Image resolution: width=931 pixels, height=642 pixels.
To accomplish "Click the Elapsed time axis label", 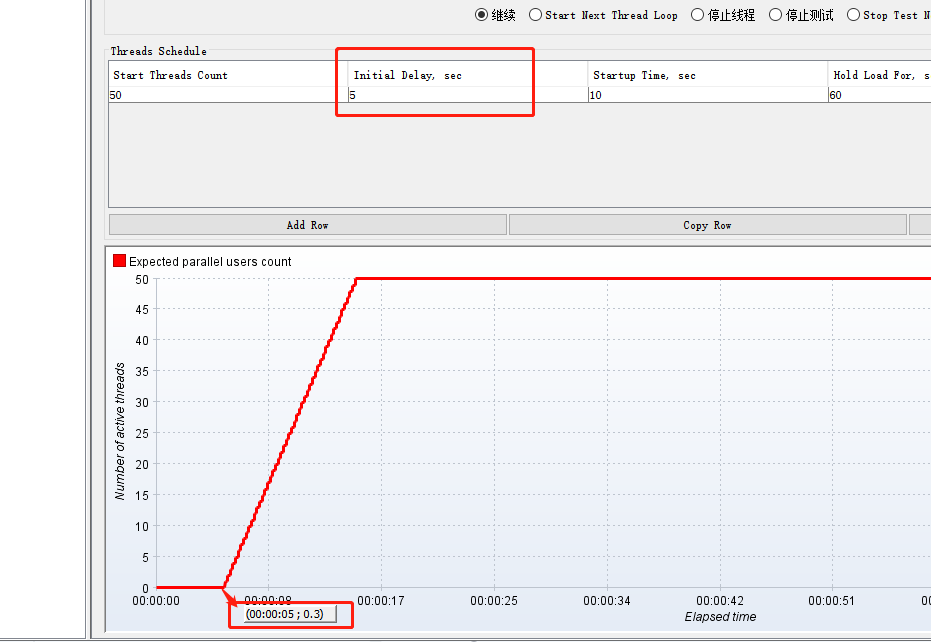I will click(x=719, y=617).
